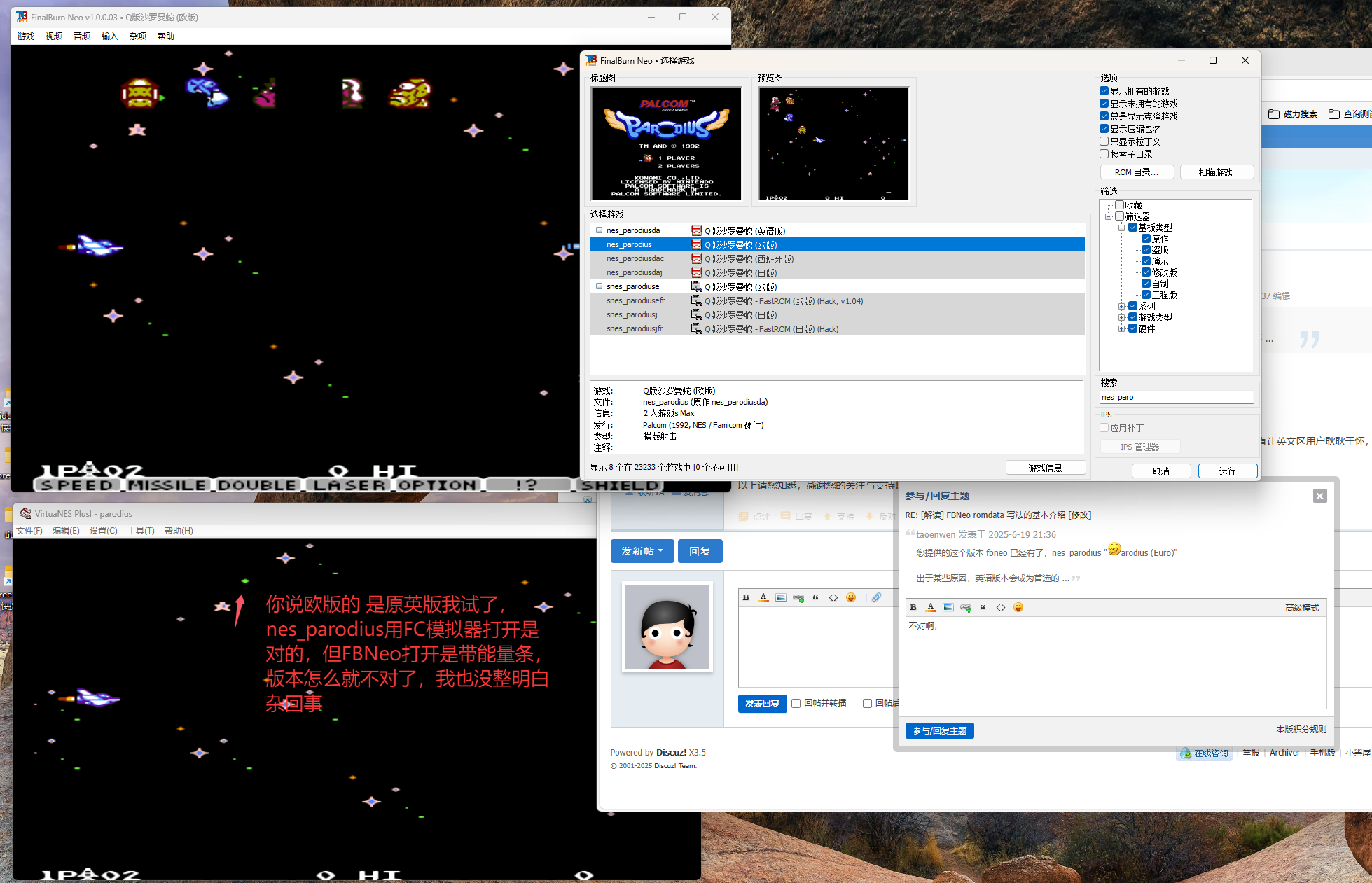Click the 在线咨询 chat icon link
This screenshot has height=883, width=1372.
tap(1205, 753)
